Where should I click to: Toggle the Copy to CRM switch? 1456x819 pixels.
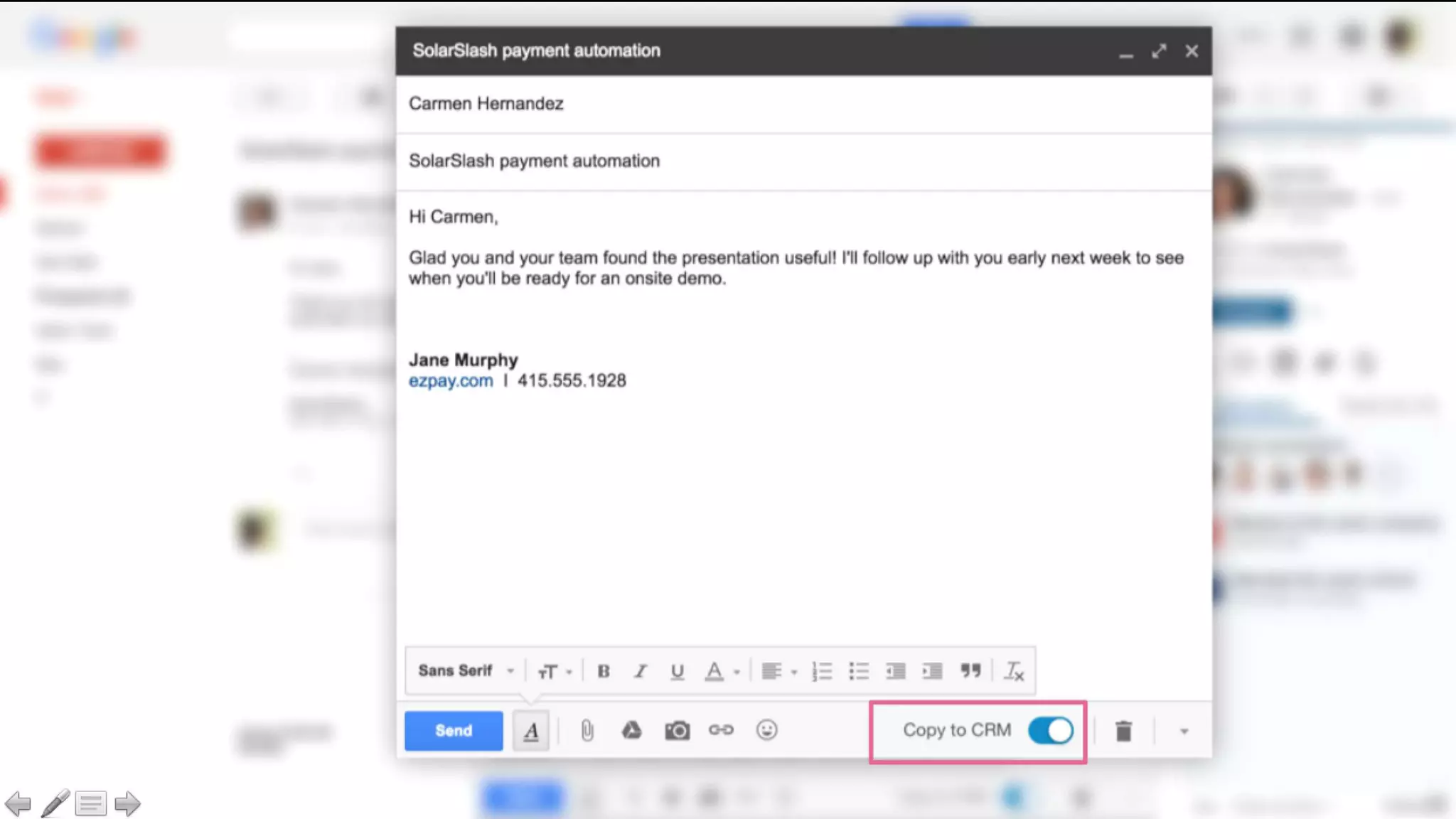[x=1050, y=730]
